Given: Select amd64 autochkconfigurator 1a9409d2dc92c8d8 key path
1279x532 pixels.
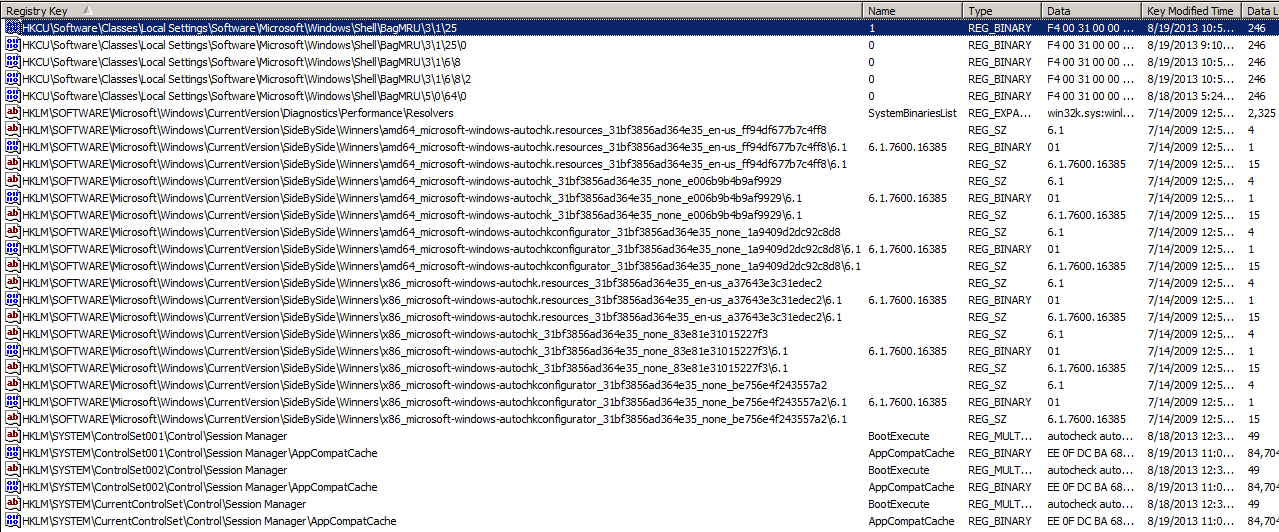Looking at the screenshot, I should [x=431, y=232].
